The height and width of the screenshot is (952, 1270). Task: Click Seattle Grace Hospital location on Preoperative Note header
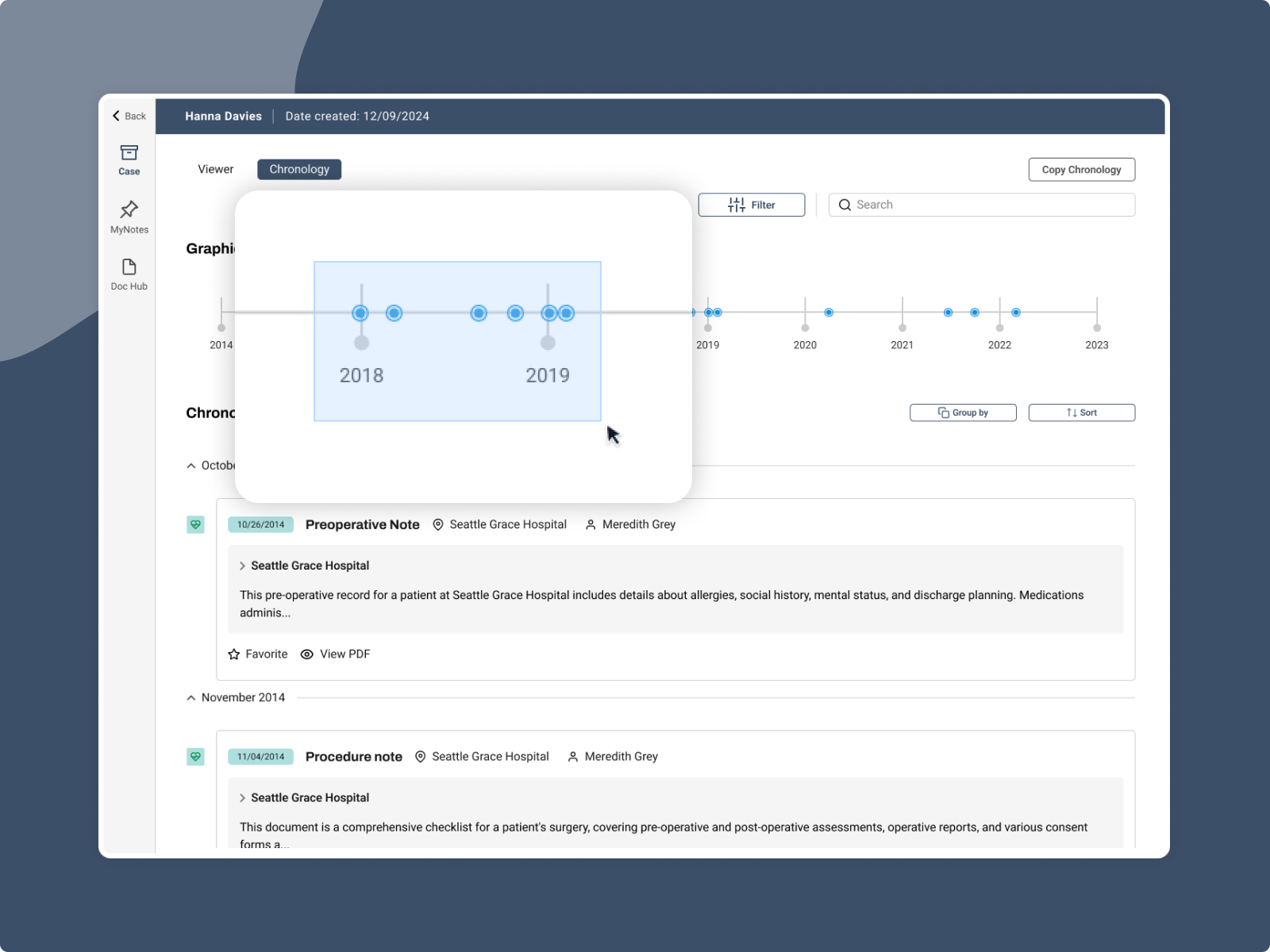[x=508, y=524]
